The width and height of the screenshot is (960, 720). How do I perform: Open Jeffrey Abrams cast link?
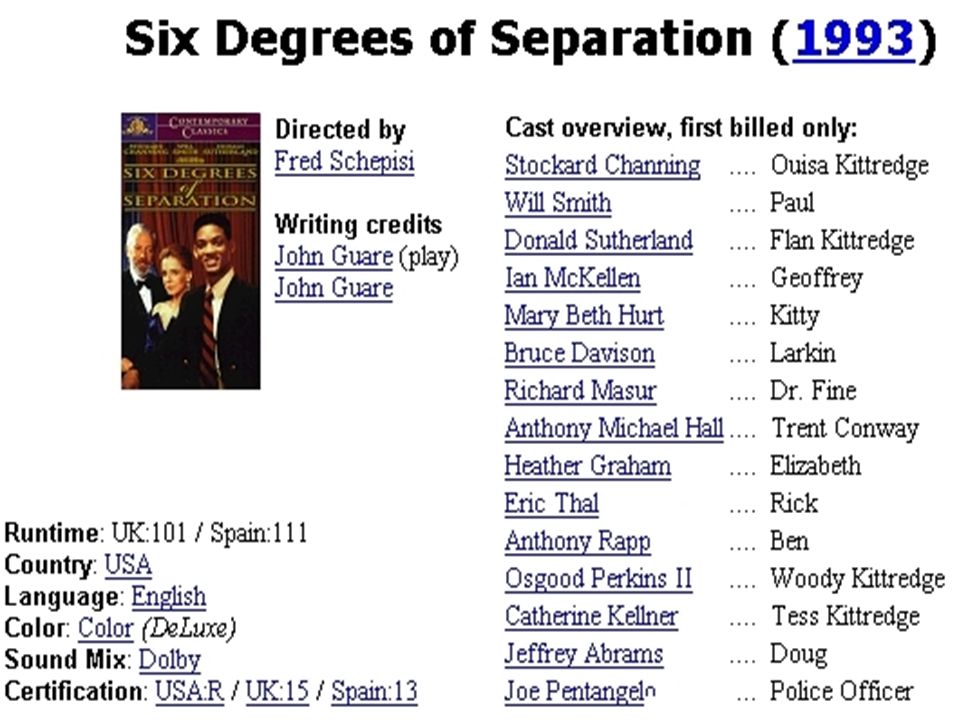(584, 654)
